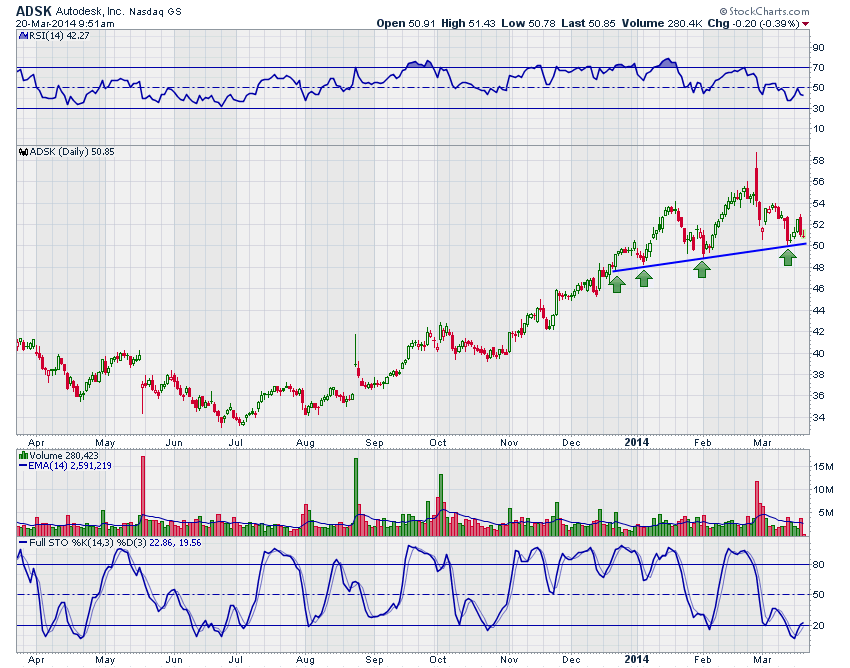Click the Nasdaq GS exchange label

coord(155,11)
